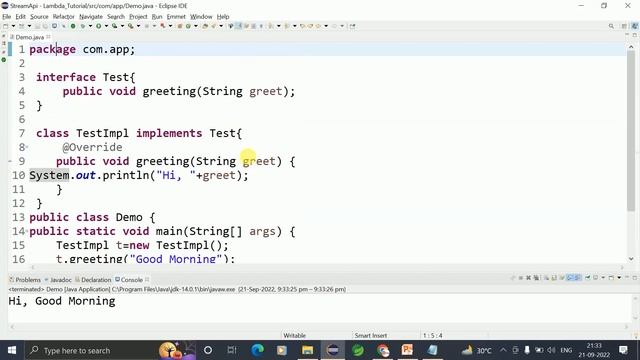This screenshot has width=640, height=360.
Task: Toggle Mark Occurrences in toolbar
Action: tap(239, 26)
